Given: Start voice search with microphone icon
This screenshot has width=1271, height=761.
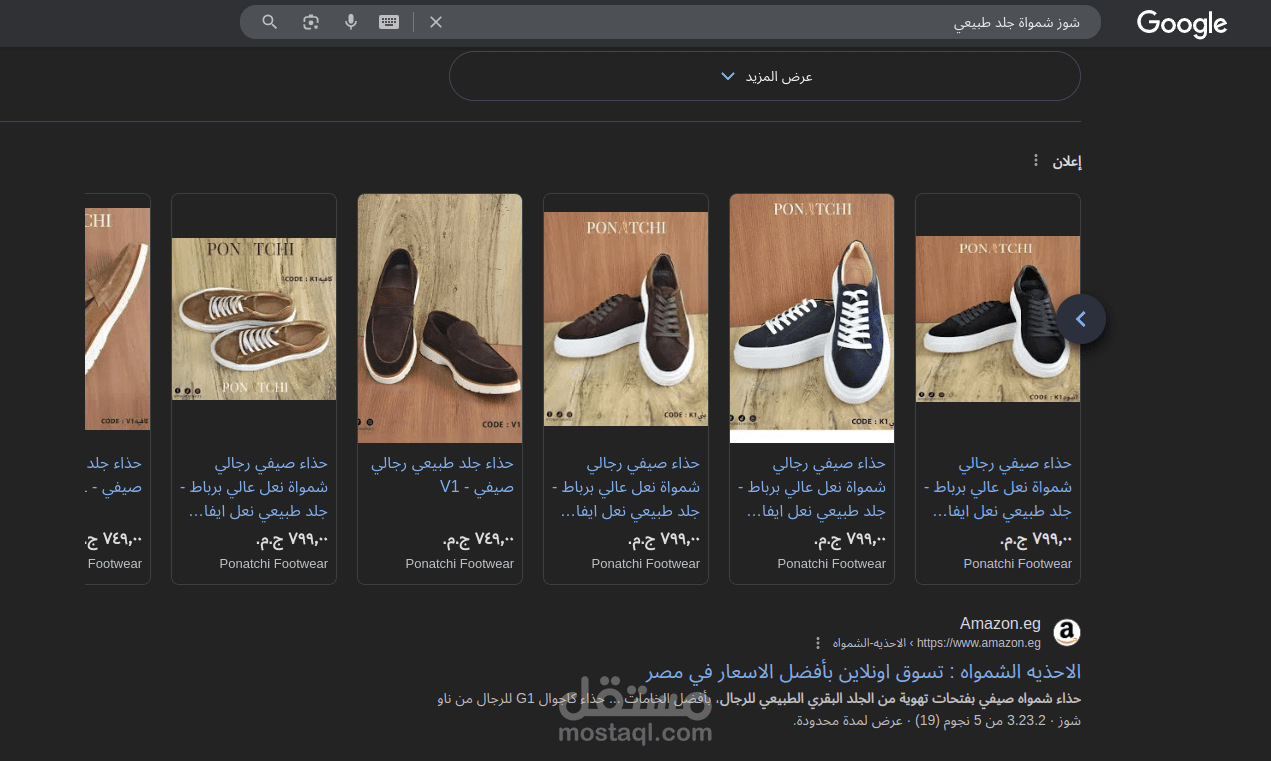Looking at the screenshot, I should (351, 22).
